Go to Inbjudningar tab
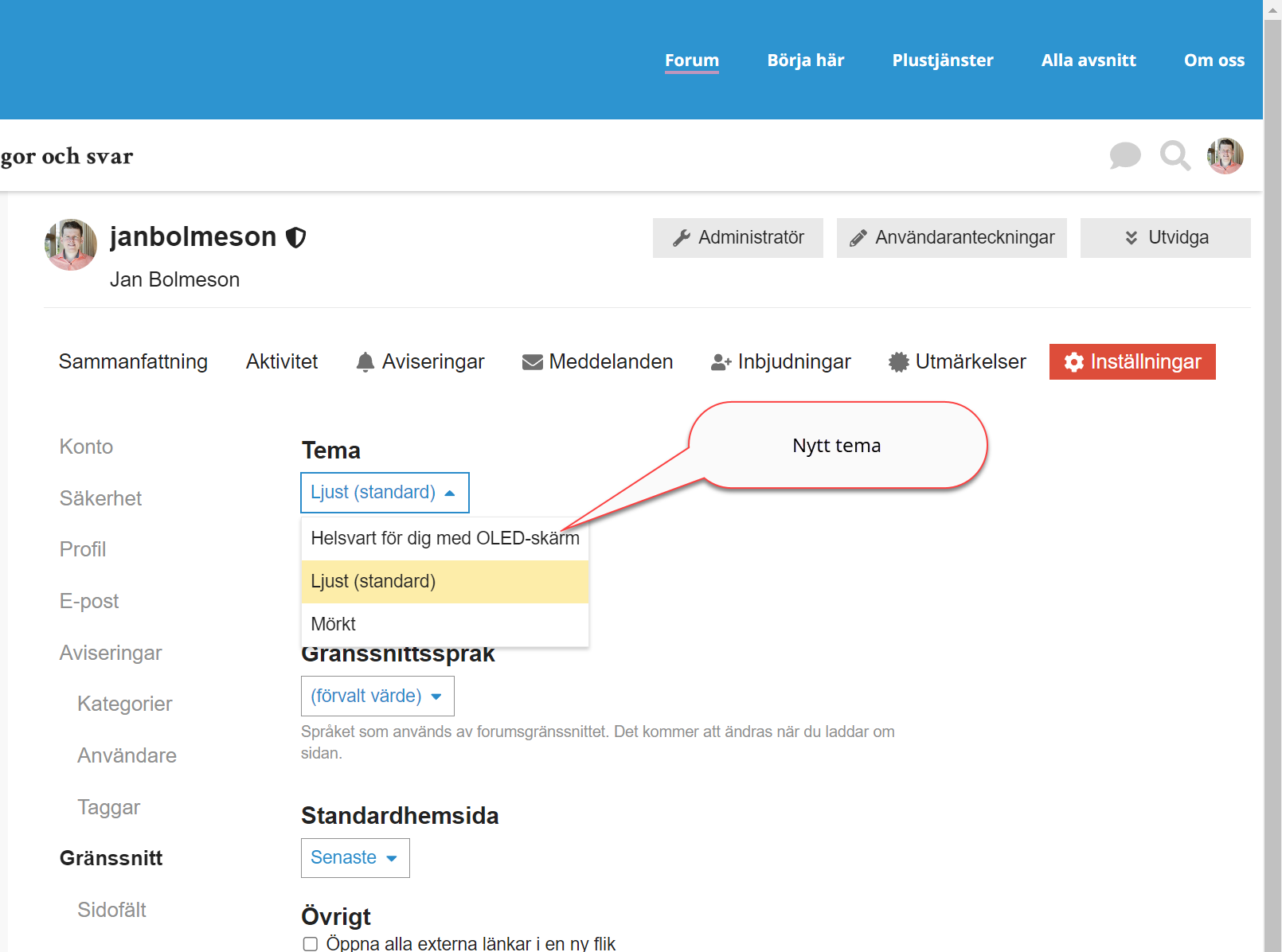 pos(780,361)
